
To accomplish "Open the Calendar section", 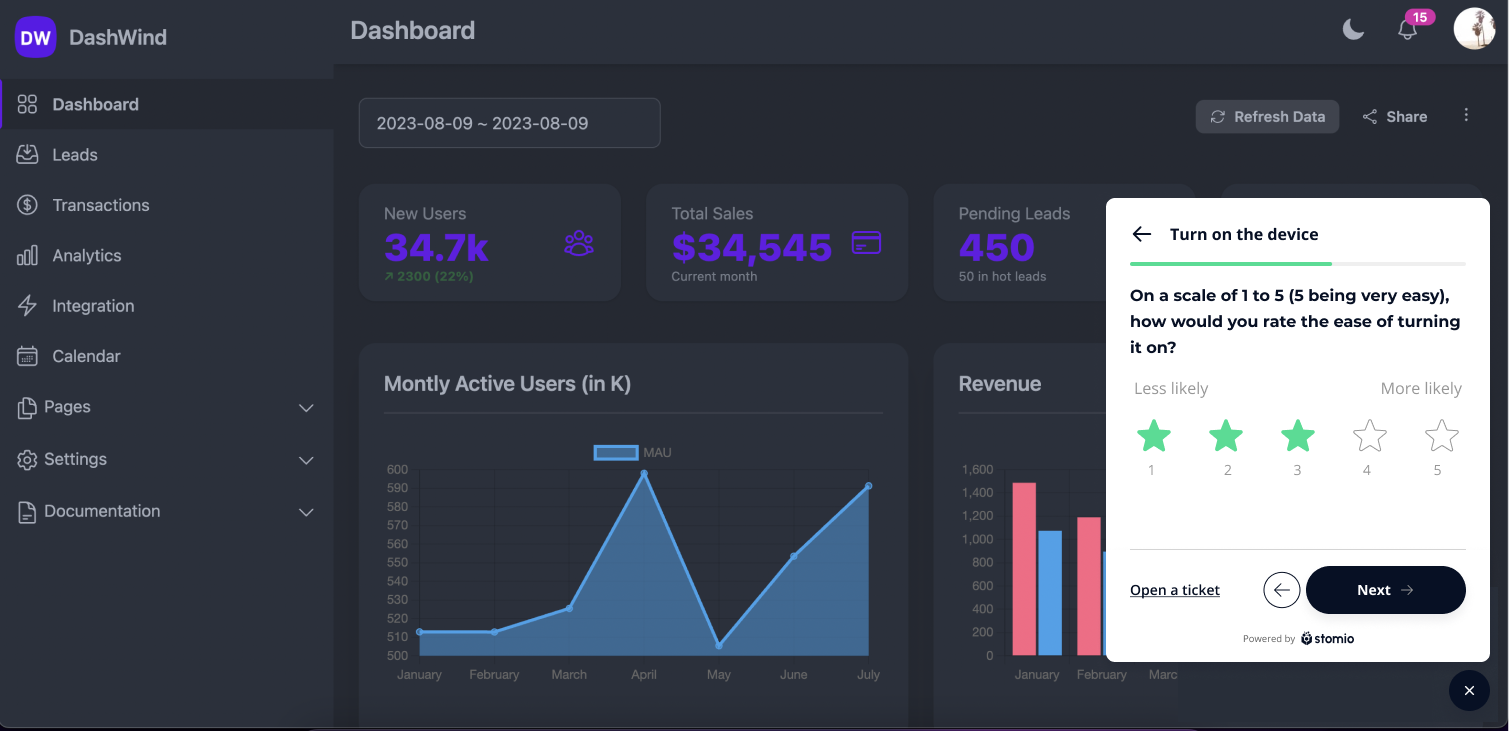I will pos(84,356).
